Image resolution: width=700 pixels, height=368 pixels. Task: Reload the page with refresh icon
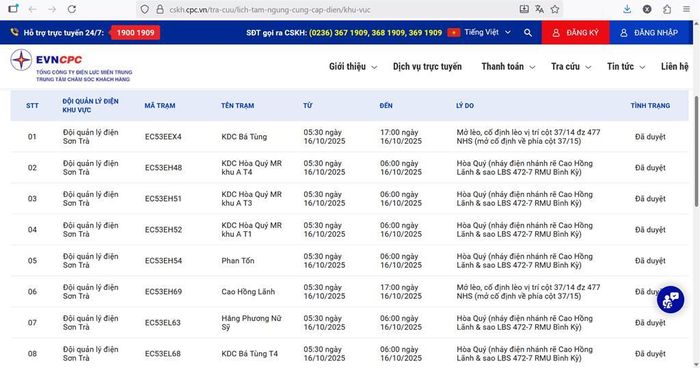pyautogui.click(x=71, y=9)
